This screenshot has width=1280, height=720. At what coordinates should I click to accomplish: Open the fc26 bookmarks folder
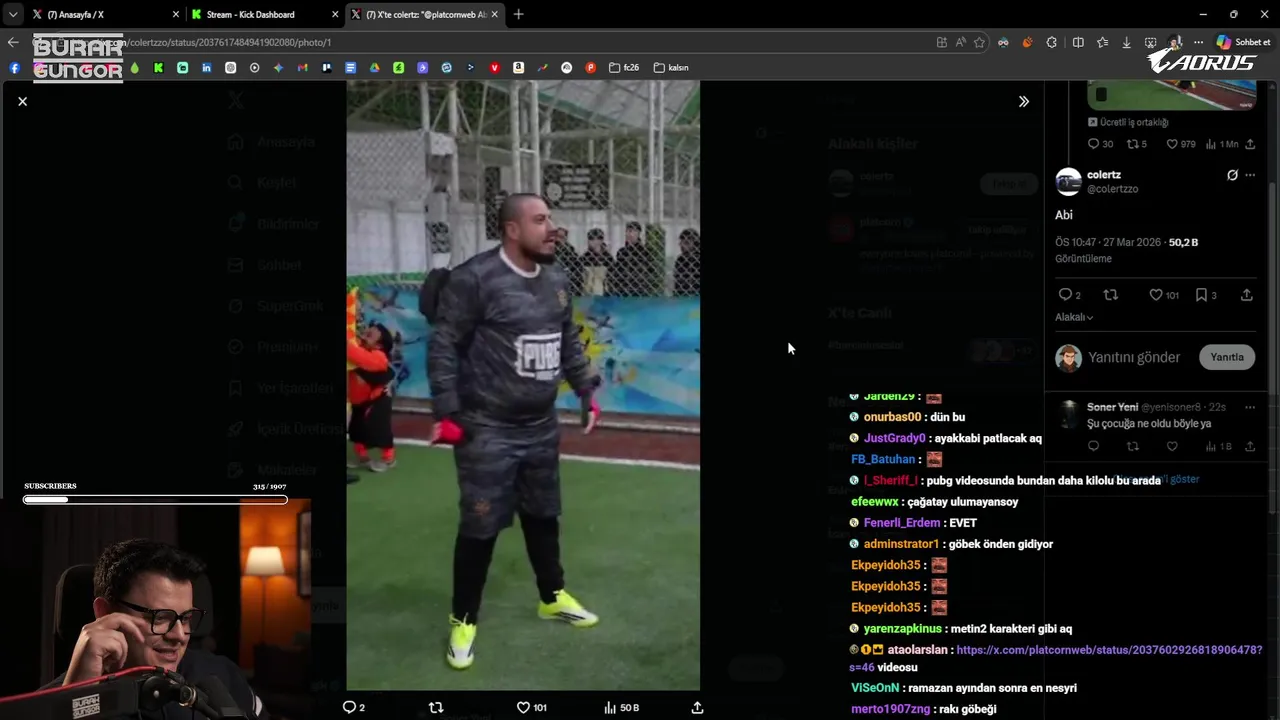click(624, 67)
